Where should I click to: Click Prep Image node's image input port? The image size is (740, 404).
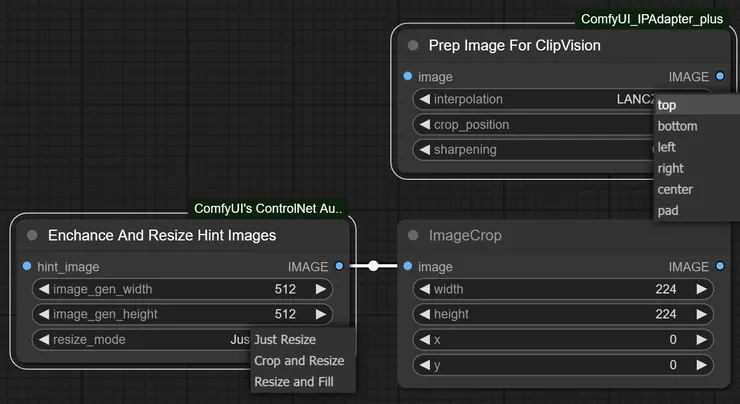407,76
